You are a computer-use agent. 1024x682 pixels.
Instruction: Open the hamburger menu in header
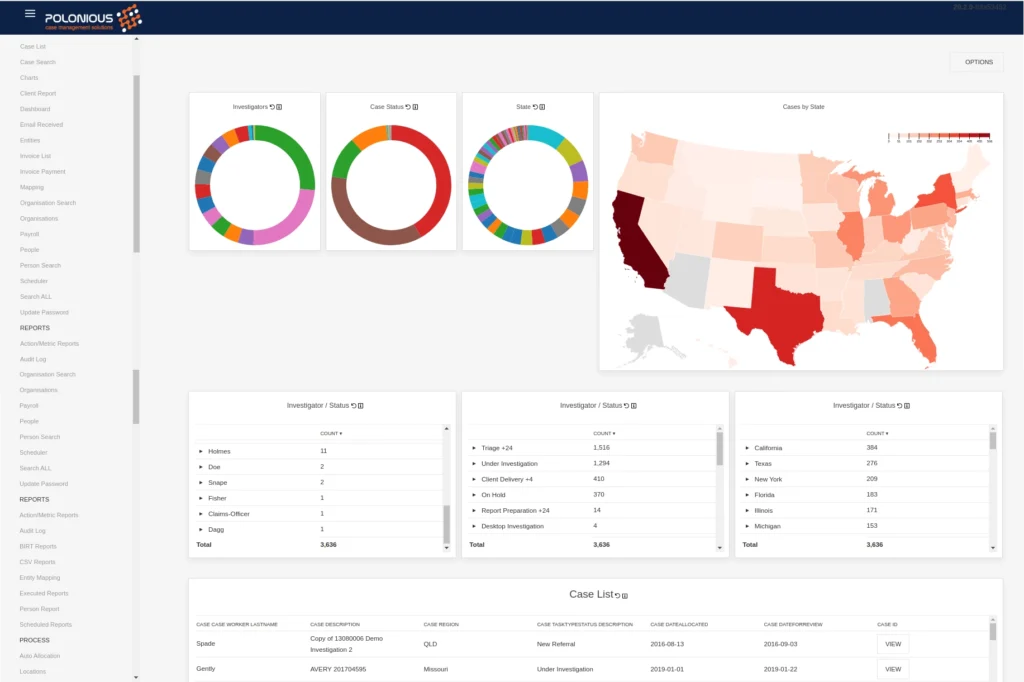30,14
